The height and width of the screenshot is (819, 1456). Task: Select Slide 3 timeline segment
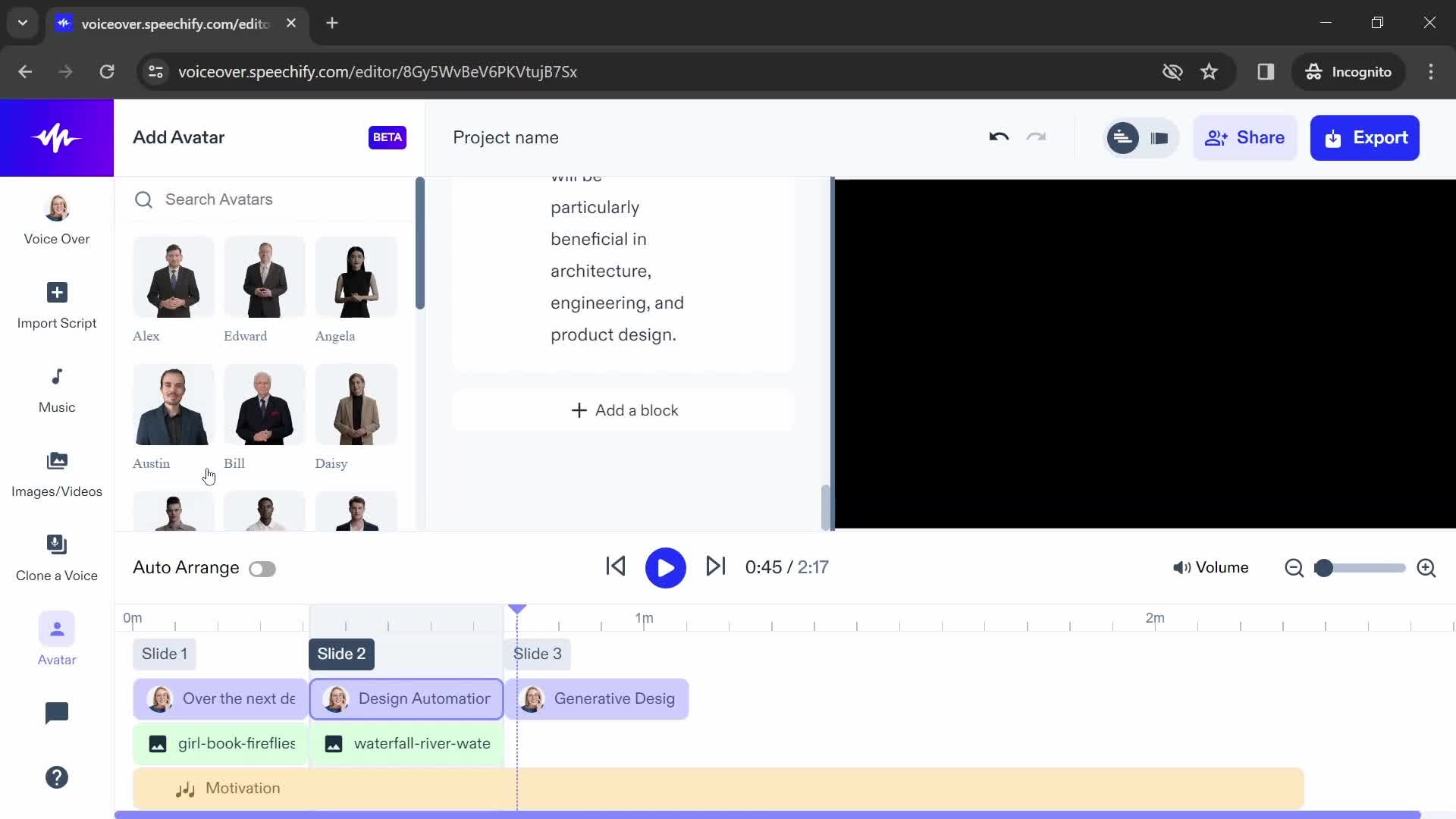[x=537, y=653]
